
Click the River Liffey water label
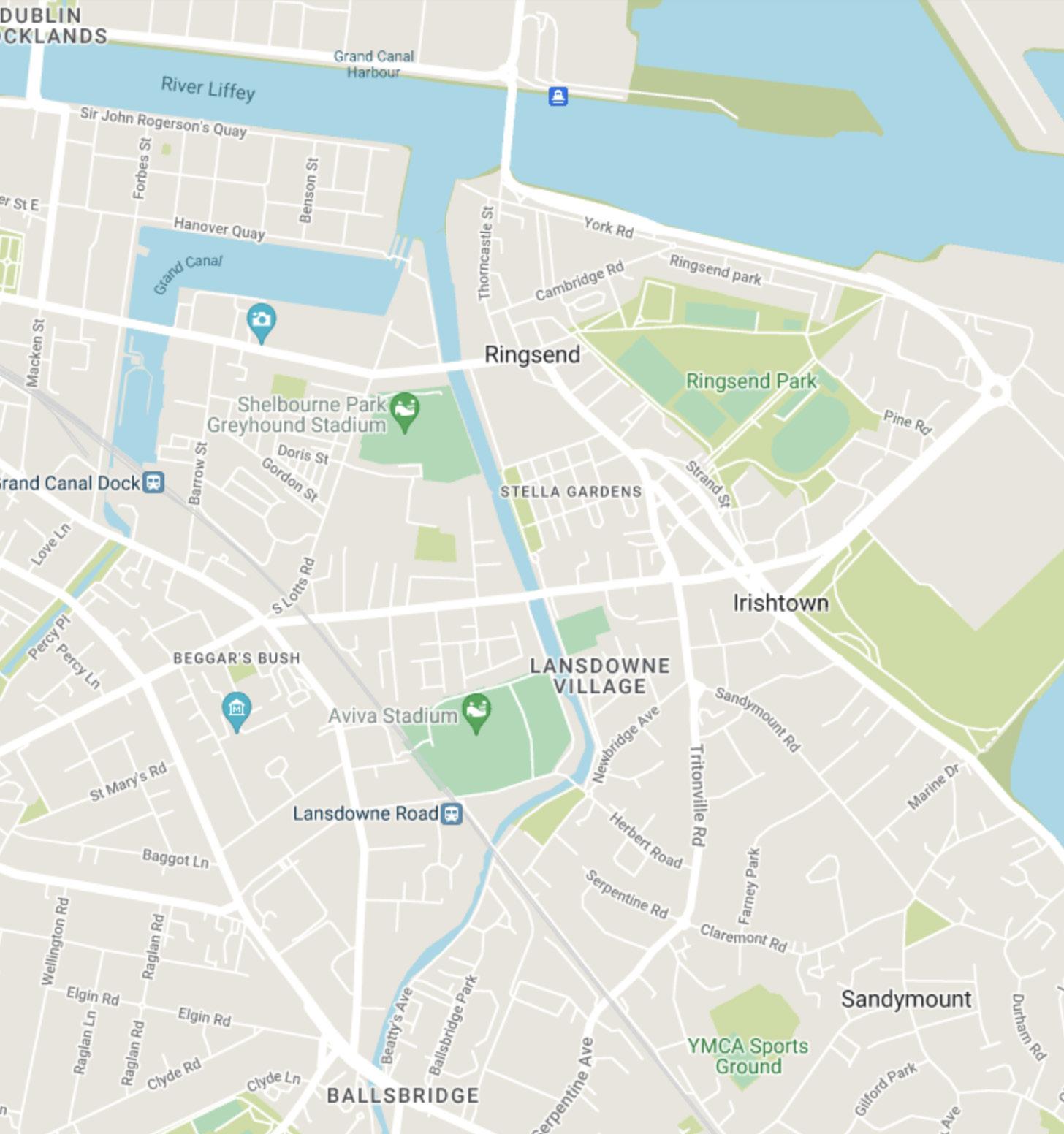point(208,88)
